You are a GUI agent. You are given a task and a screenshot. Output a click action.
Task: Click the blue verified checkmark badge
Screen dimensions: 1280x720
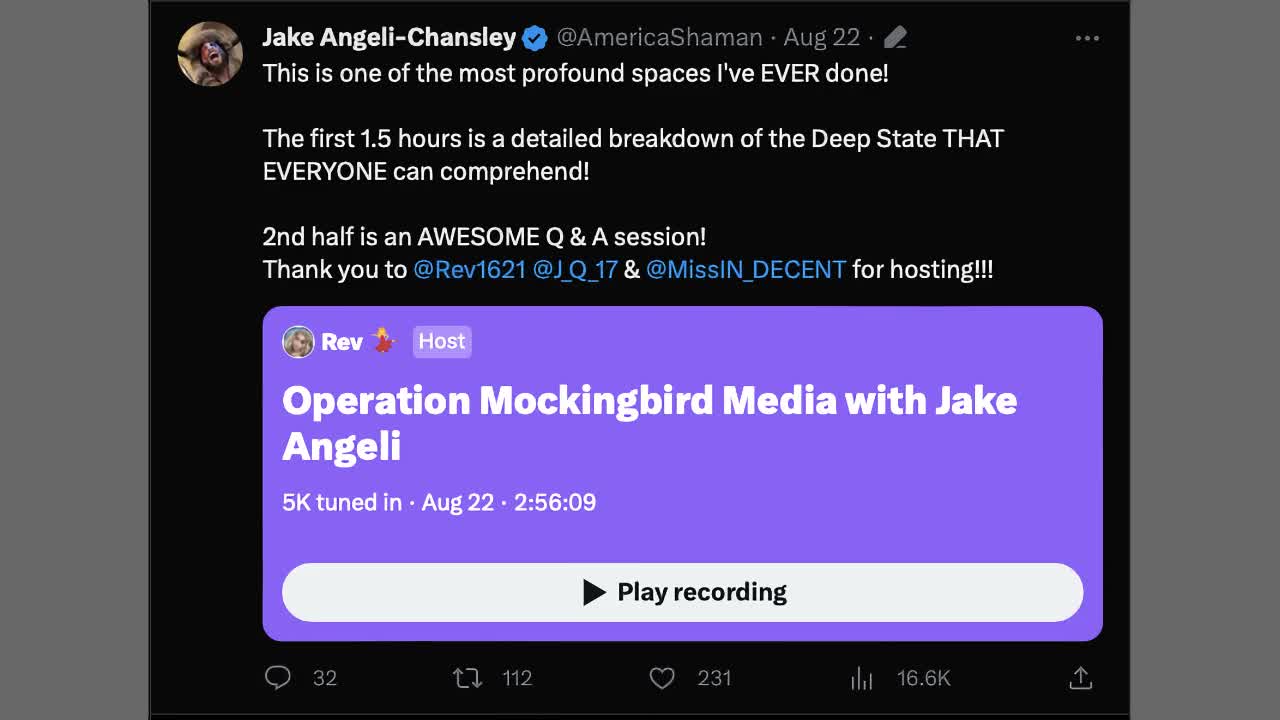click(x=535, y=38)
